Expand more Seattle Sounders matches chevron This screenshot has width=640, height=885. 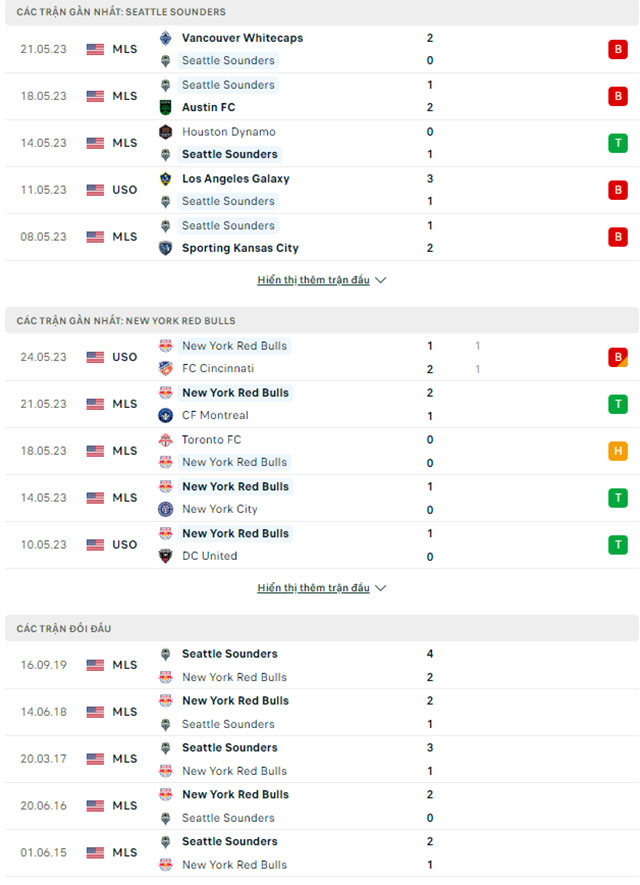381,280
